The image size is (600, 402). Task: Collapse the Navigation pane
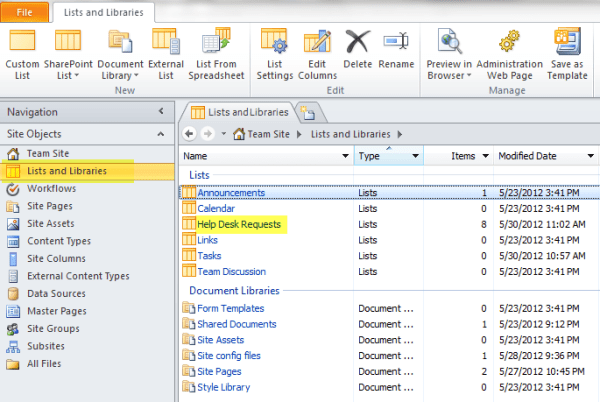pos(160,112)
